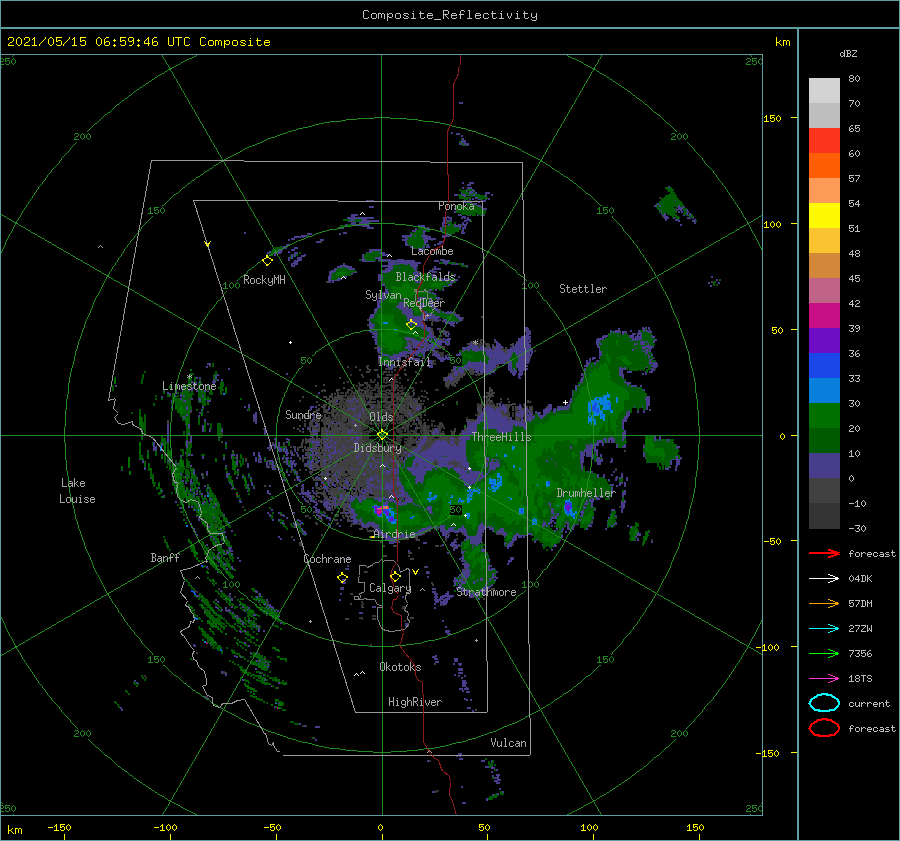
Task: Click the Drumheller city label
Action: coord(586,493)
